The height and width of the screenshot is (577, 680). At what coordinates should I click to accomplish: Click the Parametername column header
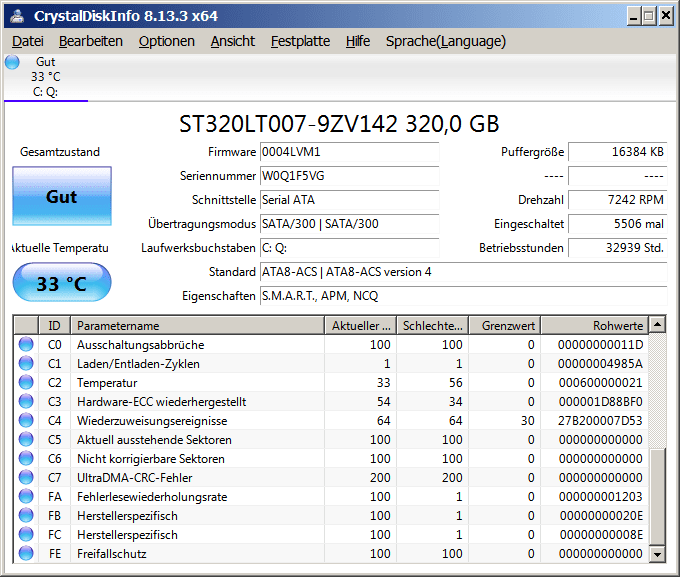point(197,325)
